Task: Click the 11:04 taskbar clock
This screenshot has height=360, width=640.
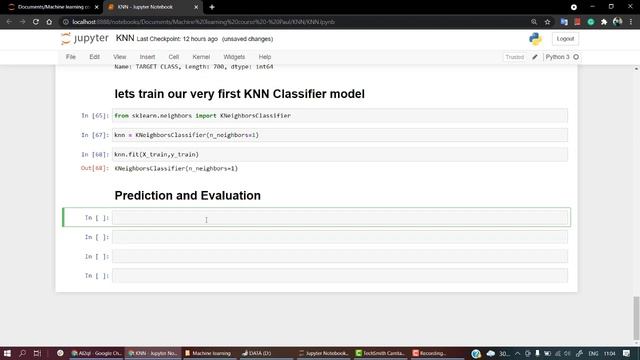Action: click(x=609, y=353)
